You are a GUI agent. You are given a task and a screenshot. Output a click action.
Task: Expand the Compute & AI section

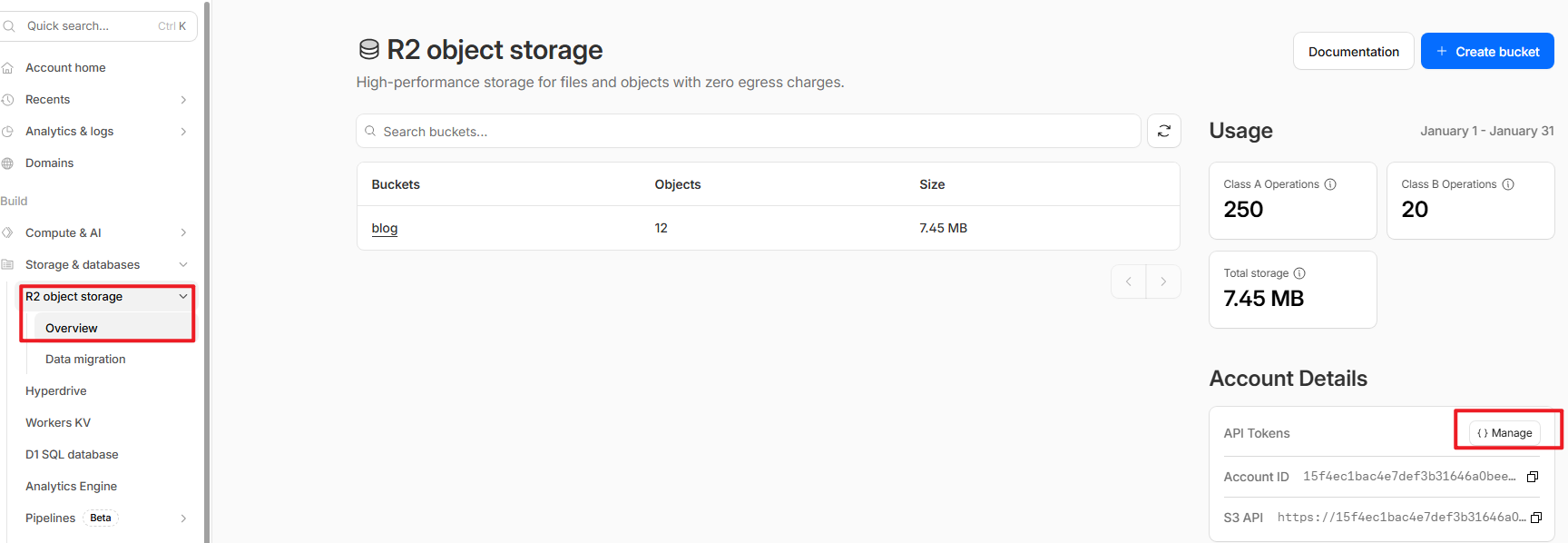click(183, 233)
